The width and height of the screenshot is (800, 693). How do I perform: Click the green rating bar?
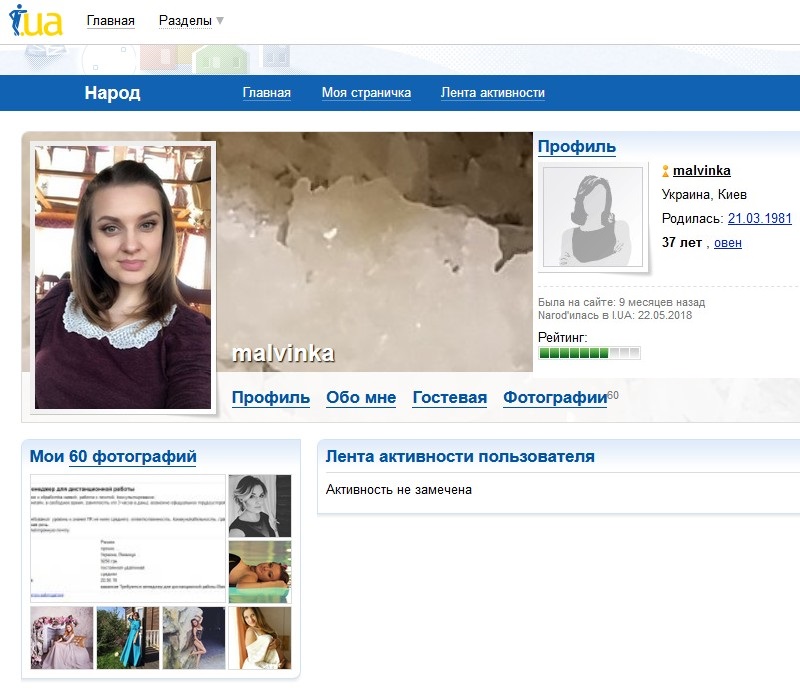click(589, 353)
